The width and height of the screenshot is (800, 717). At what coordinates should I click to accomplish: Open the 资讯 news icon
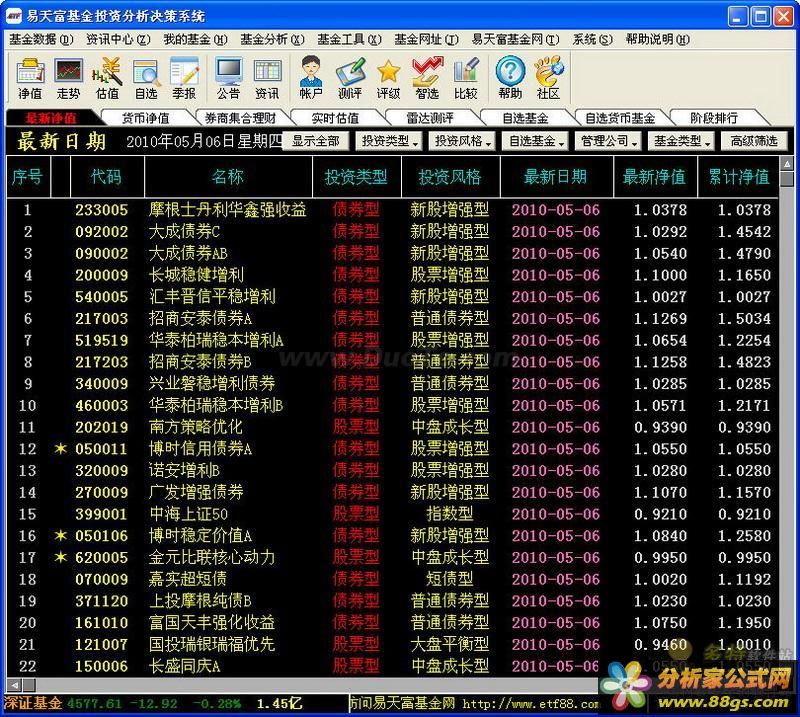(x=267, y=78)
